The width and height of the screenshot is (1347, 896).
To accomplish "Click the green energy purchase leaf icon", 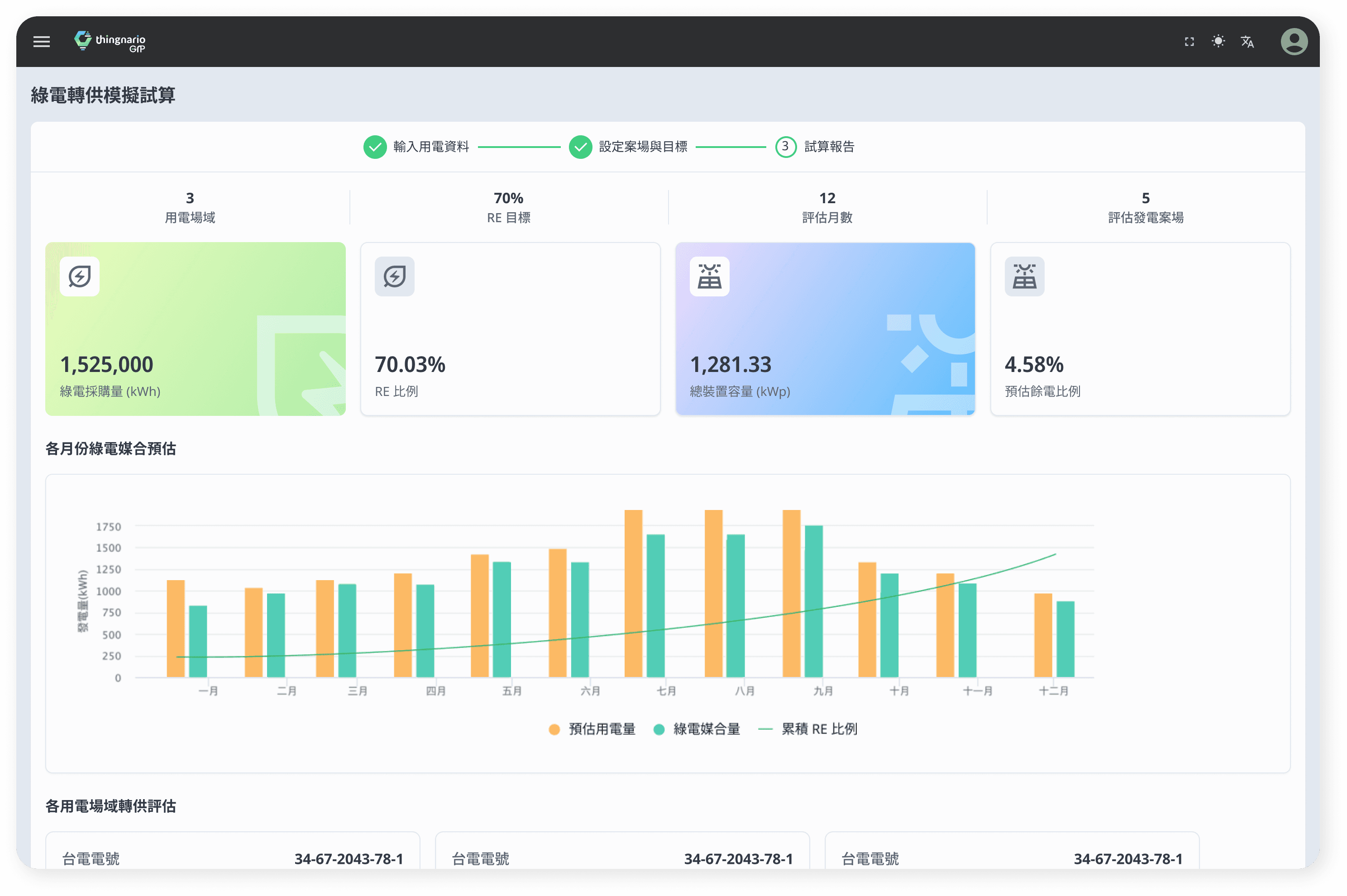I will [80, 276].
